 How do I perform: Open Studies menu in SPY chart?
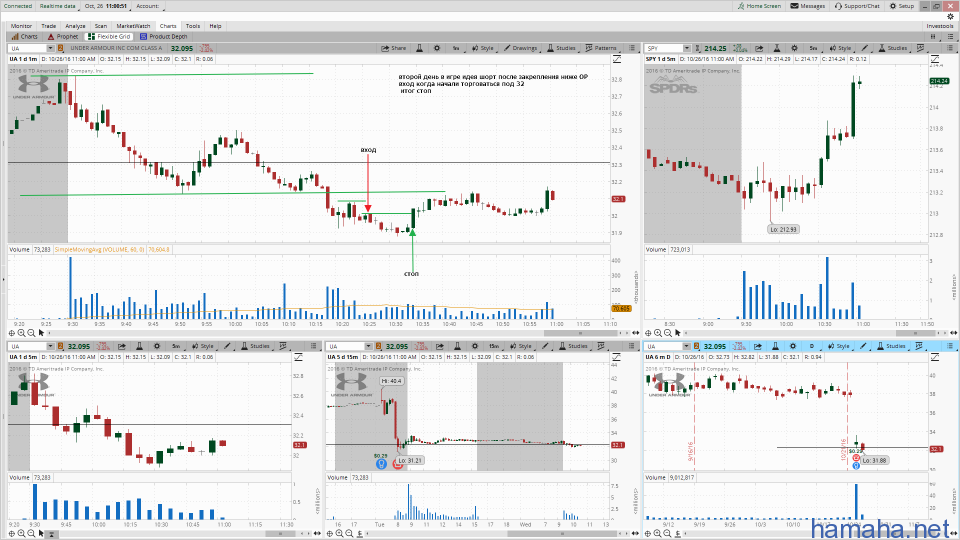click(x=893, y=48)
